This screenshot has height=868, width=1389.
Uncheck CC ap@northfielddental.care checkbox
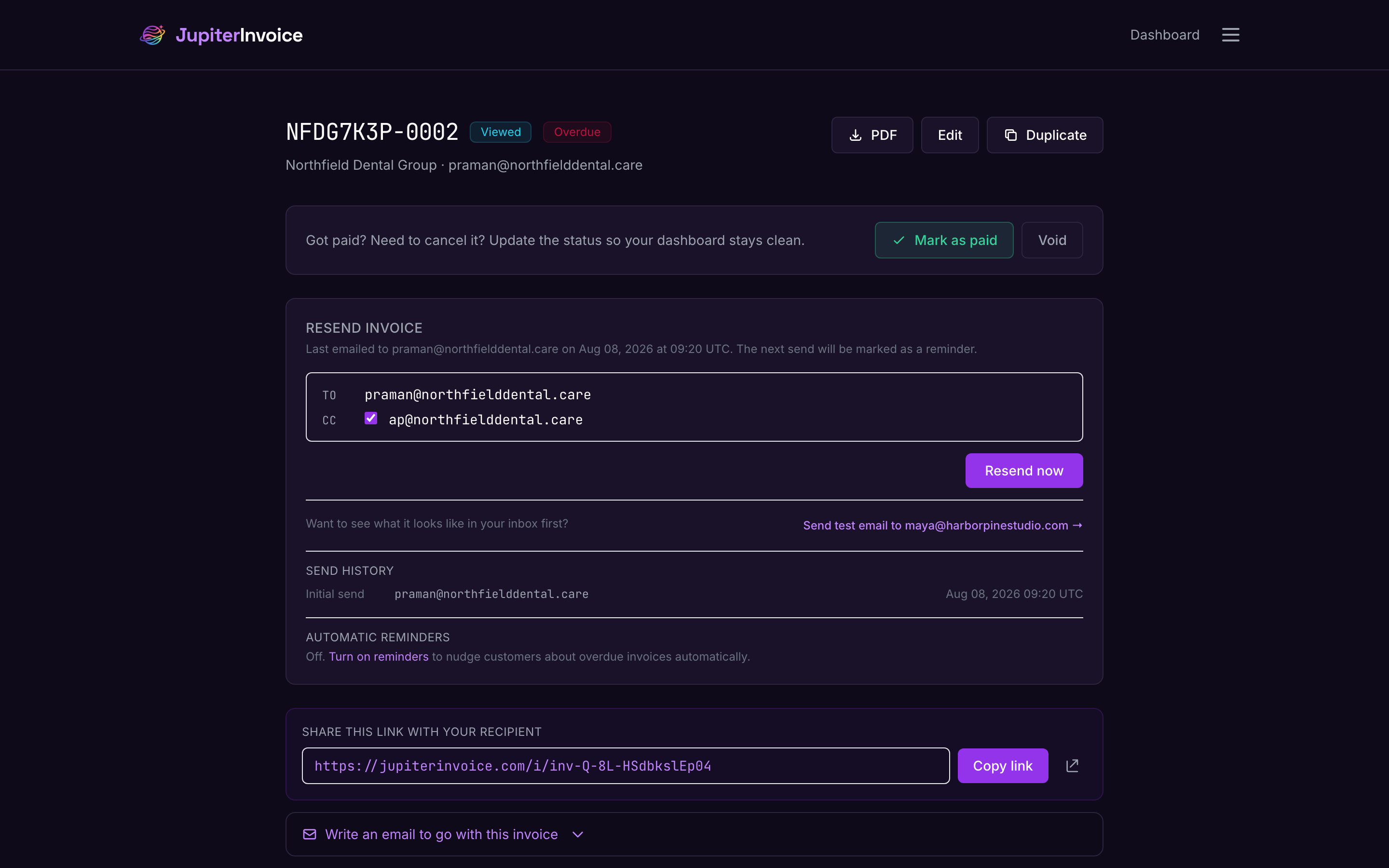(371, 419)
